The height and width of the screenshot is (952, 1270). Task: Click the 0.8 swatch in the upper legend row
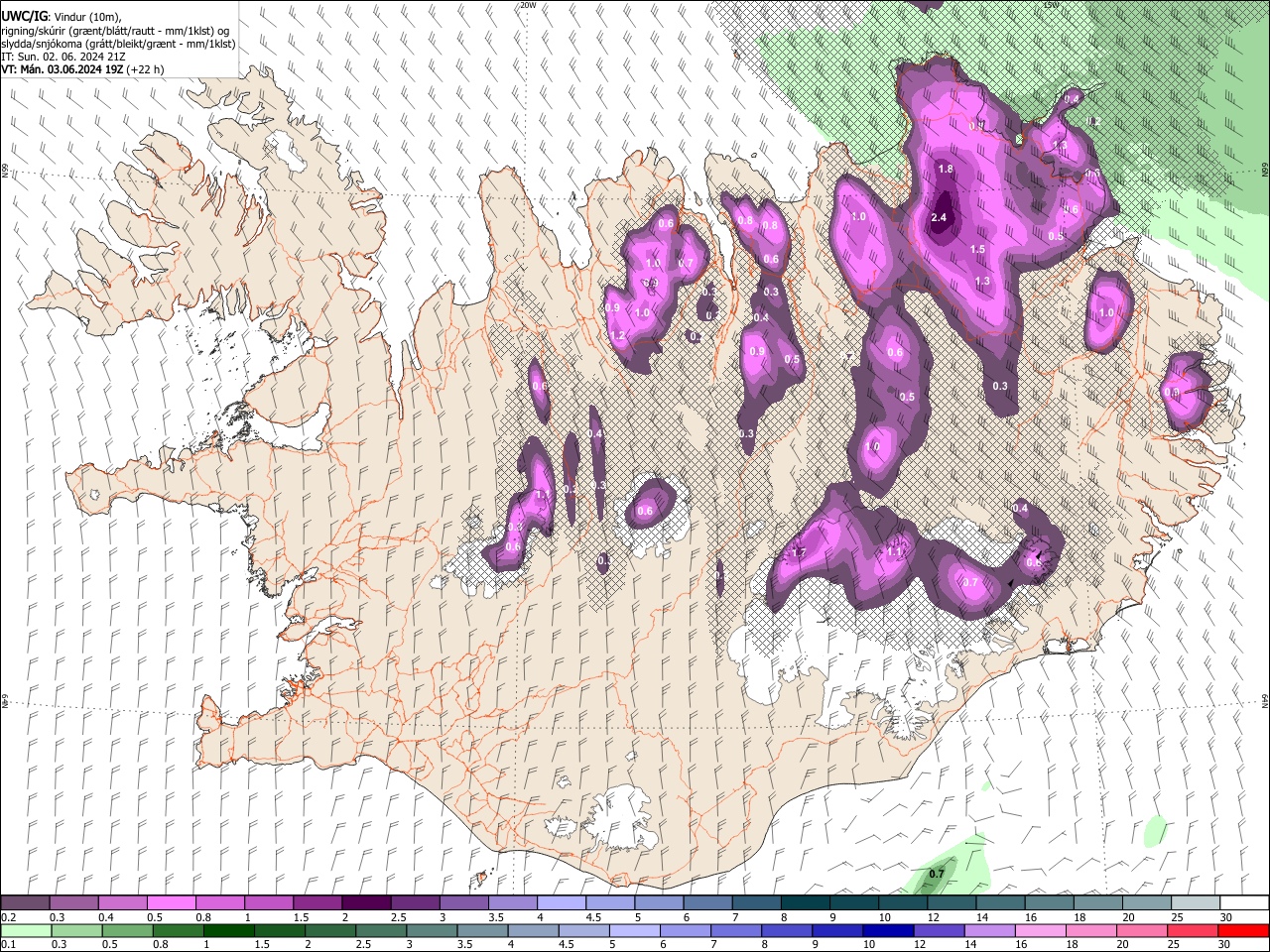pos(219,903)
